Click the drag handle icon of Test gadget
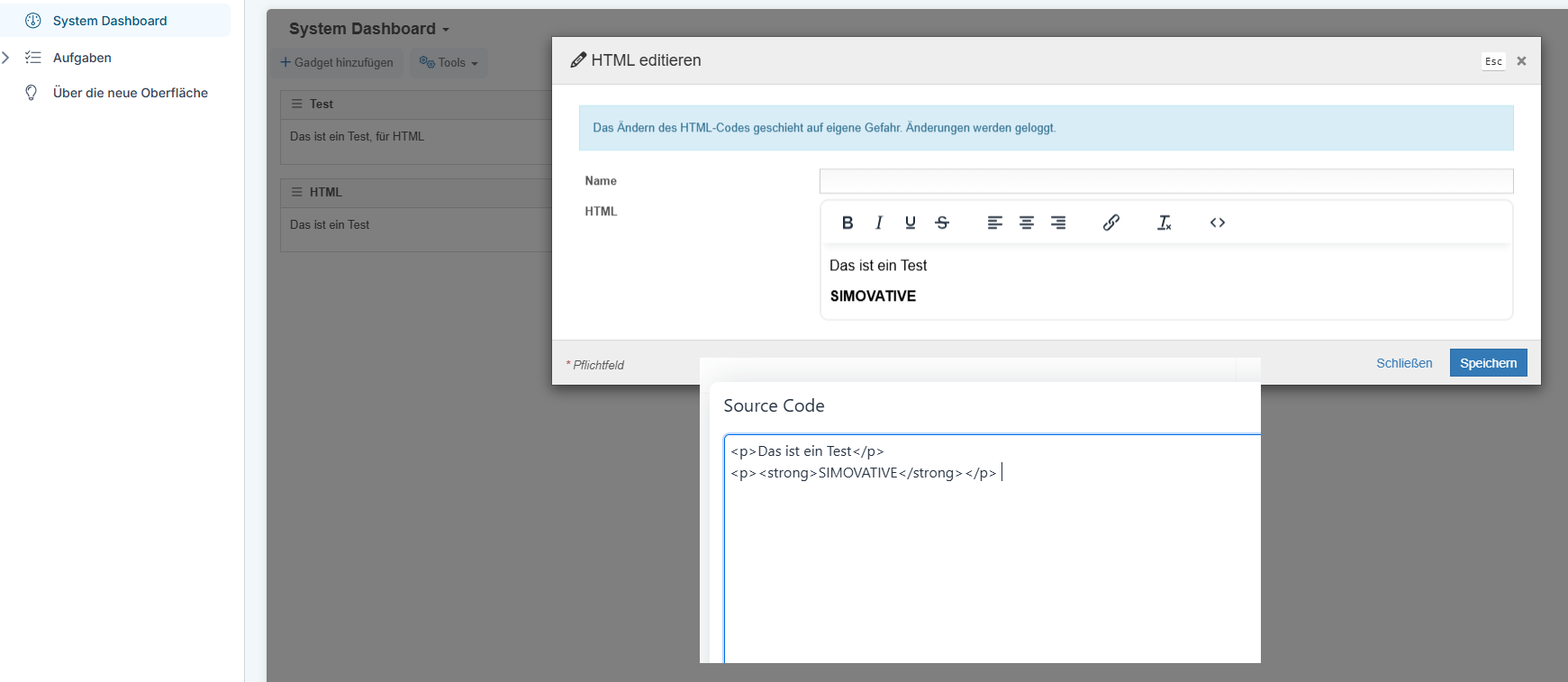This screenshot has width=1568, height=682. (296, 104)
